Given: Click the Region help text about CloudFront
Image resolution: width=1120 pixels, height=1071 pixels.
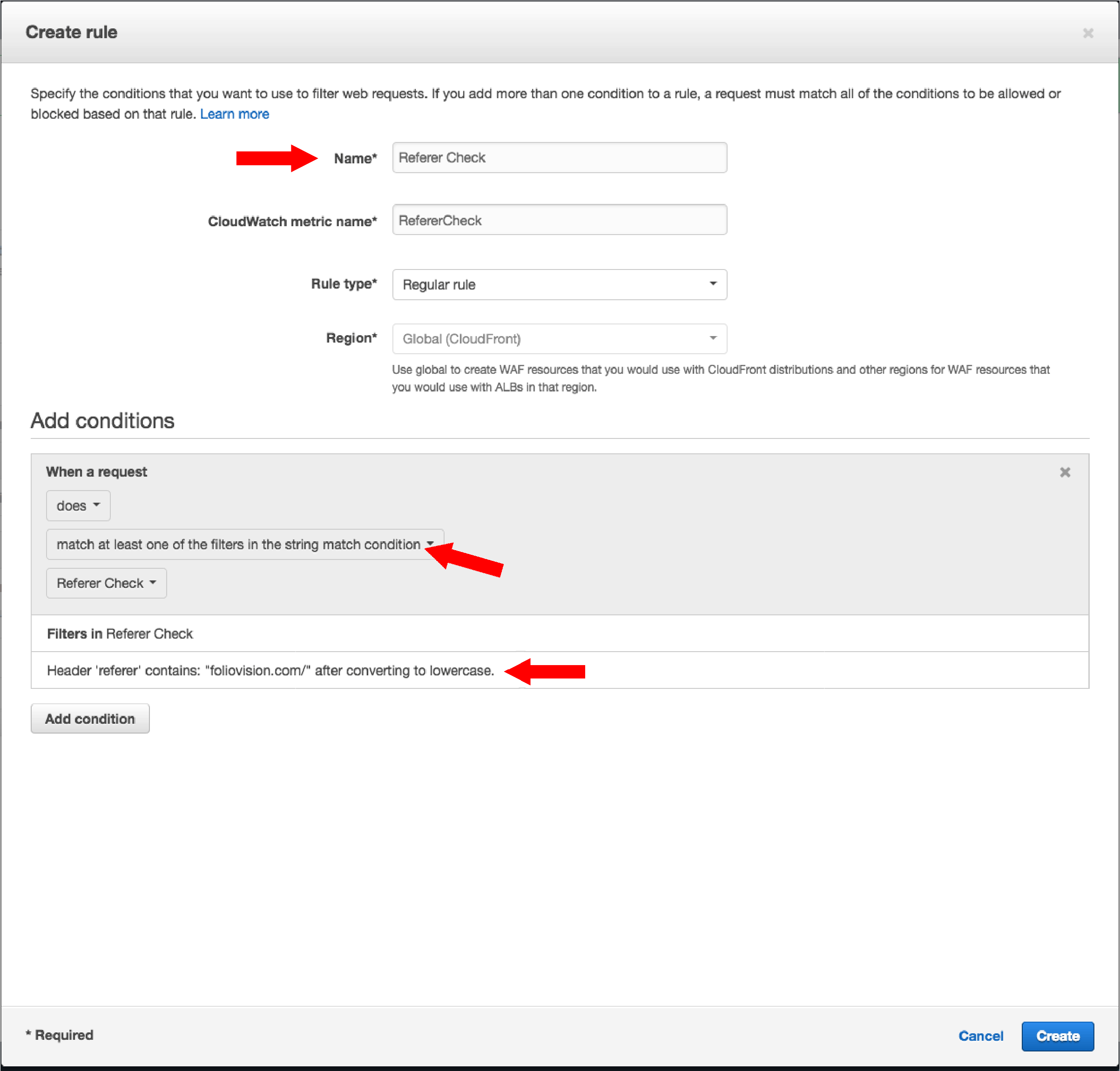Looking at the screenshot, I should point(721,378).
